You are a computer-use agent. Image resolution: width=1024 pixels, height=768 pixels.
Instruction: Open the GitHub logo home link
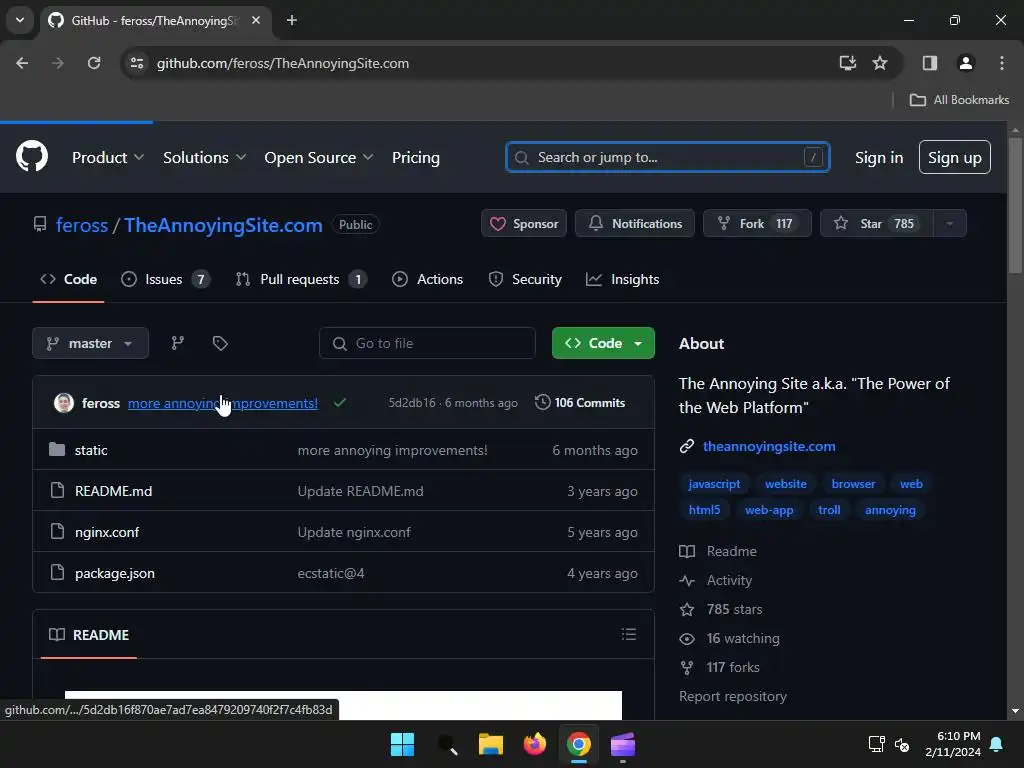click(x=32, y=157)
